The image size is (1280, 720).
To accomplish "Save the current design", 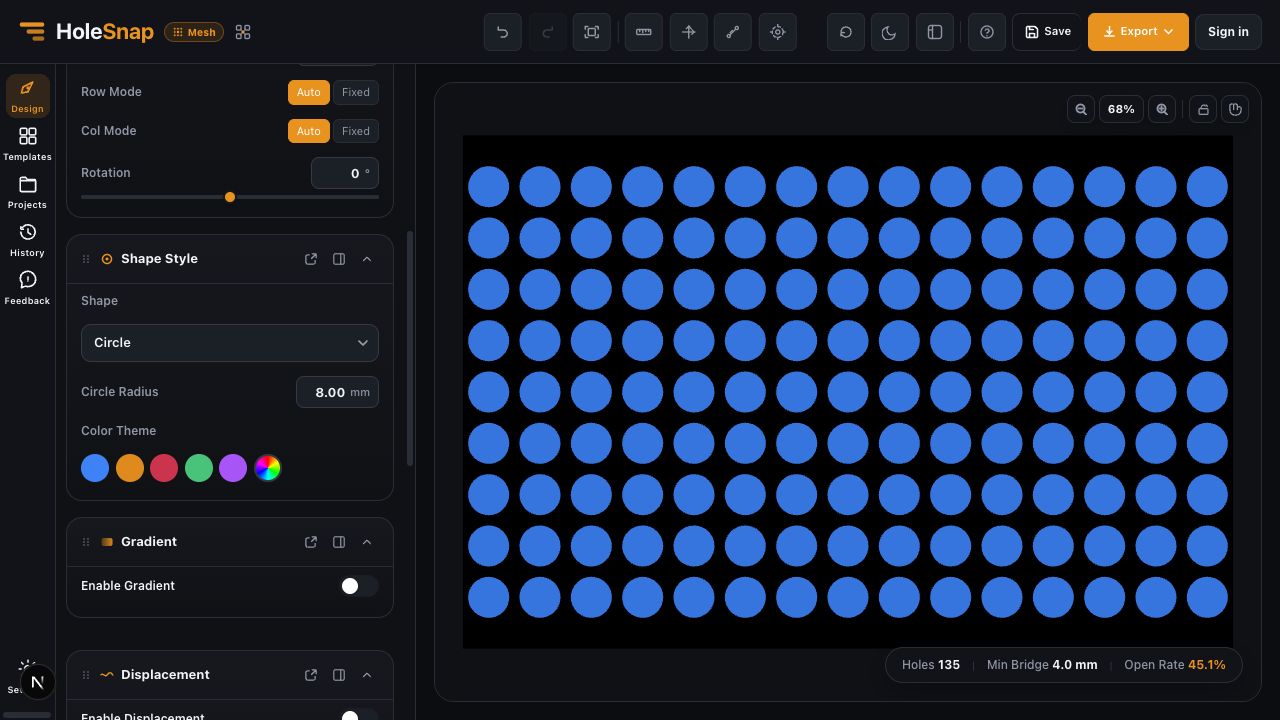I will pos(1047,32).
